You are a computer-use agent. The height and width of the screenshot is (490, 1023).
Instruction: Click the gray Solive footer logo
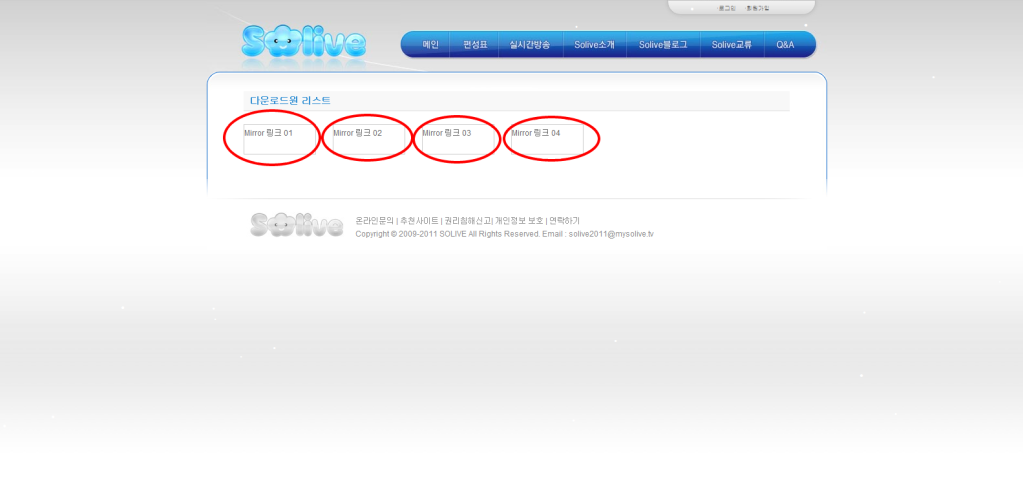point(296,225)
